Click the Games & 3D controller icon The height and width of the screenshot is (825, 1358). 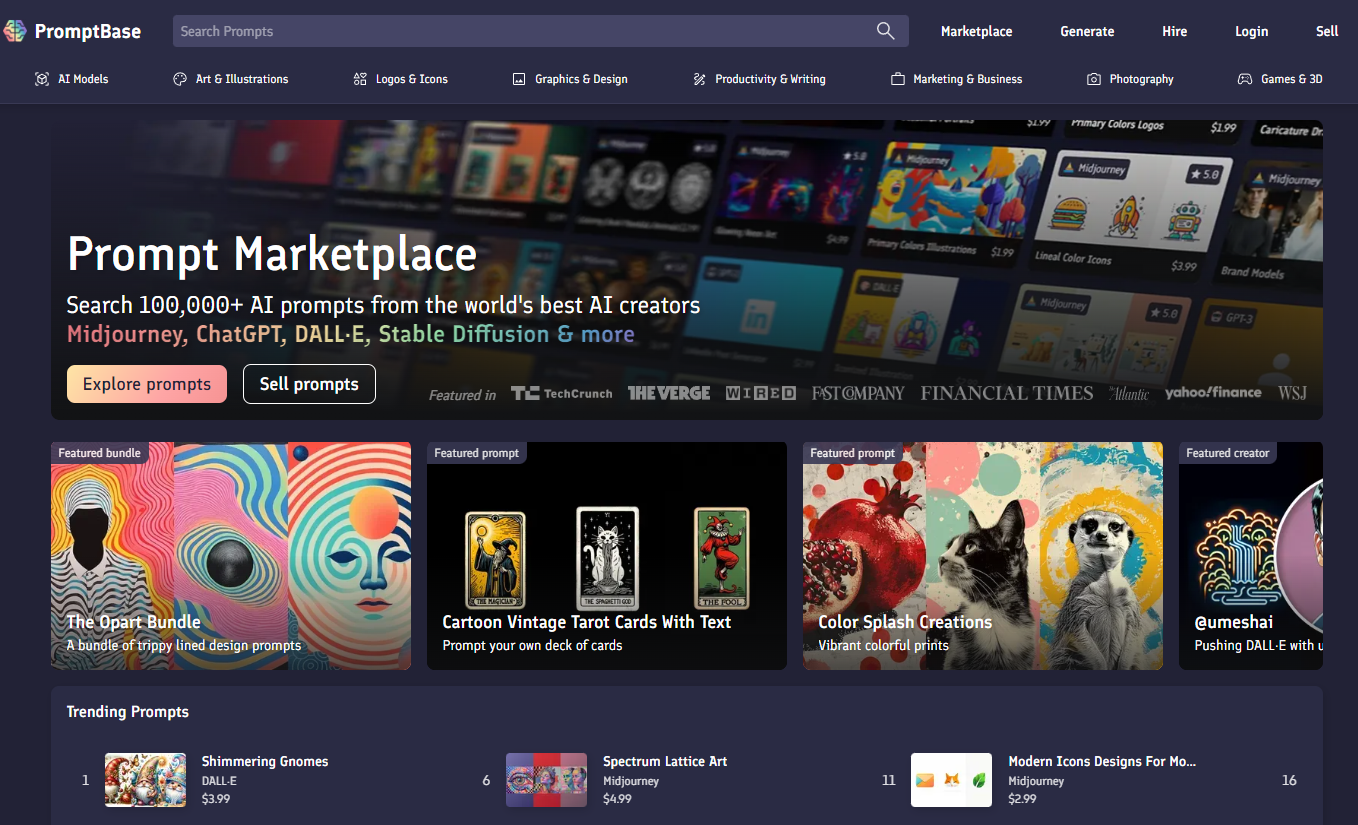click(1245, 79)
